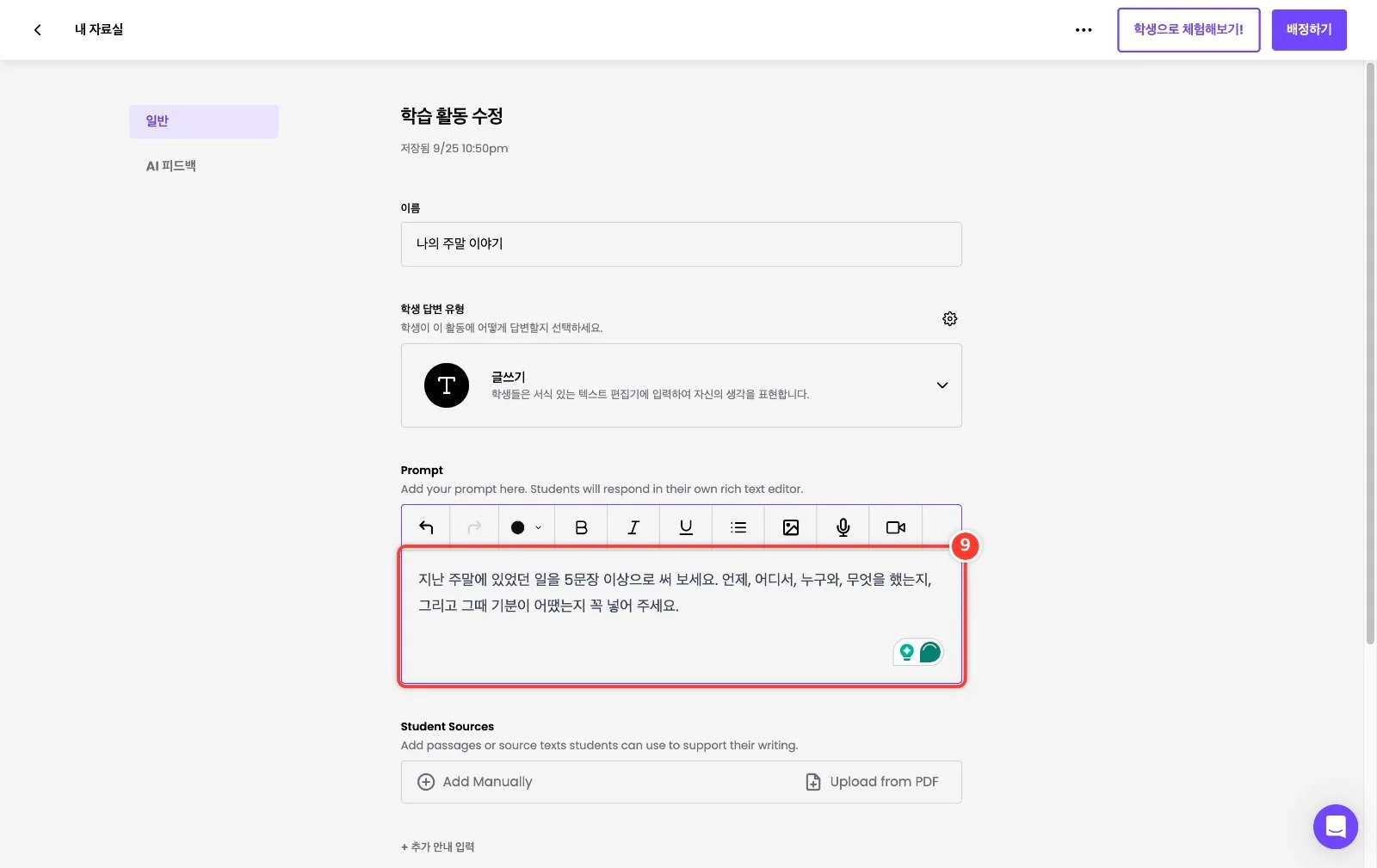1377x868 pixels.
Task: Click the 이름 input field with 나의 주말 이야기
Action: click(681, 244)
